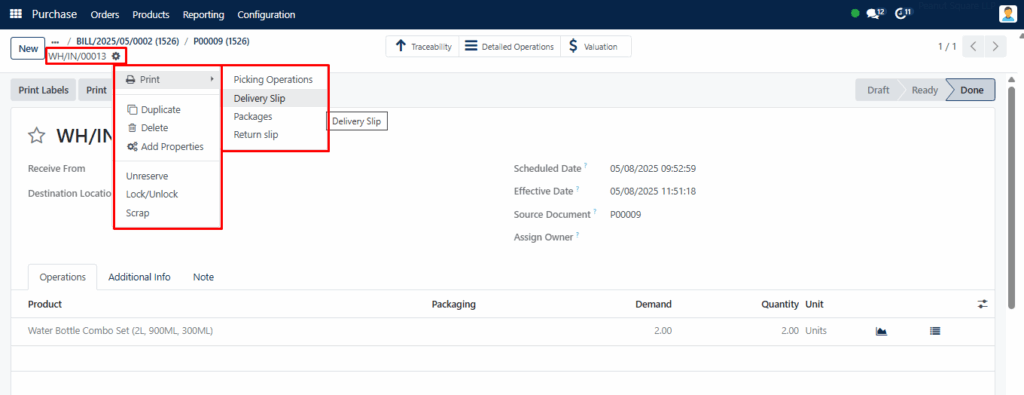Viewport: 1024px width, 395px height.
Task: Click the Demand value 2.00
Action: (x=662, y=331)
